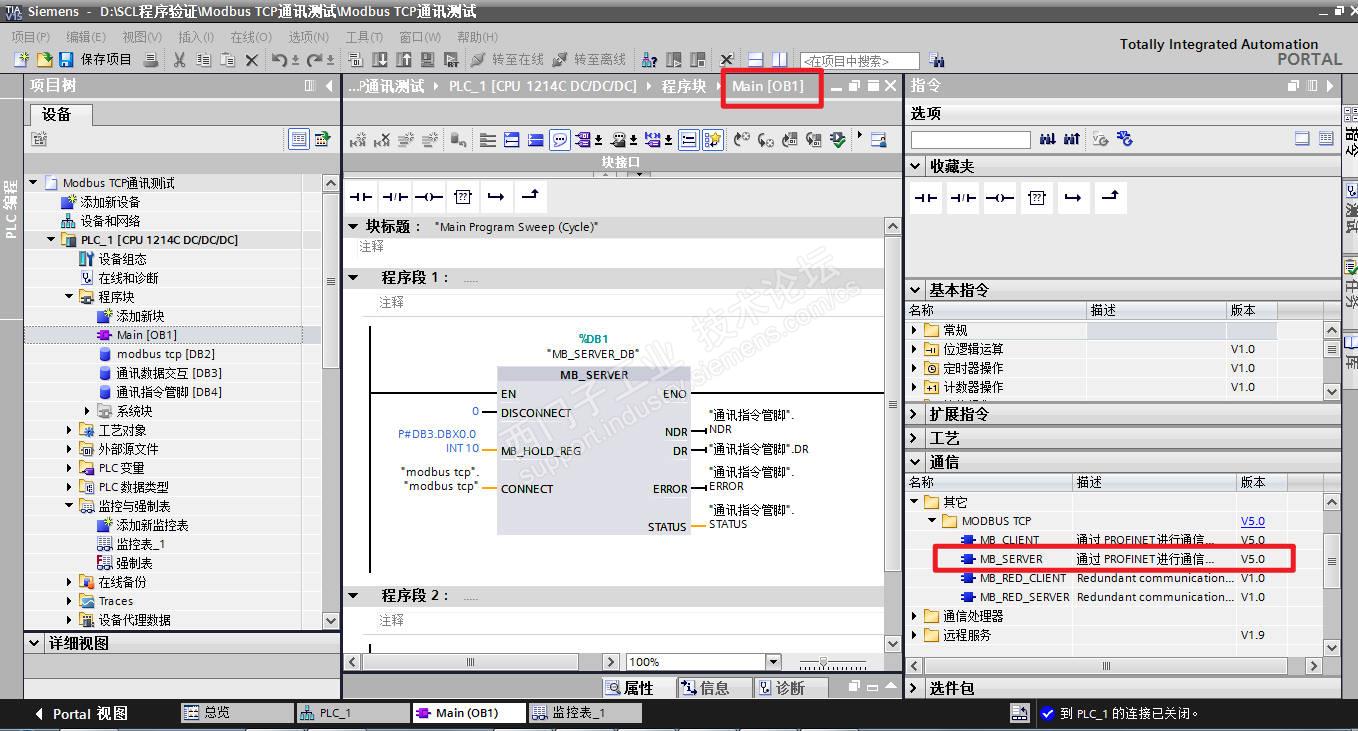Viewport: 1358px width, 731px height.
Task: Search downward in the instructions pane
Action: 1047,139
